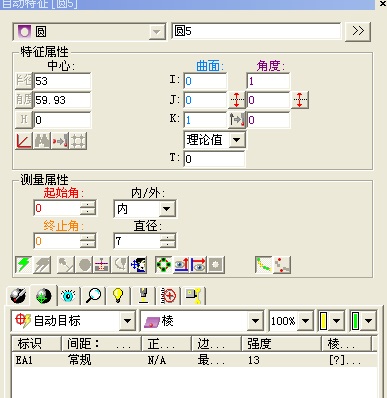Screen dimensions: 387x398
Task: Click the 常规 cell in the EA1 row
Action: click(x=80, y=360)
